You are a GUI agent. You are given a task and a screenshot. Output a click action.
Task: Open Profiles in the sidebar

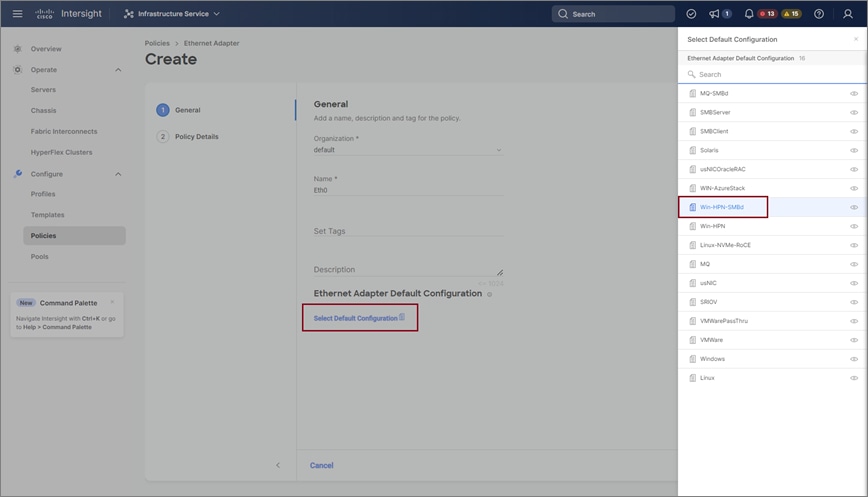43,194
